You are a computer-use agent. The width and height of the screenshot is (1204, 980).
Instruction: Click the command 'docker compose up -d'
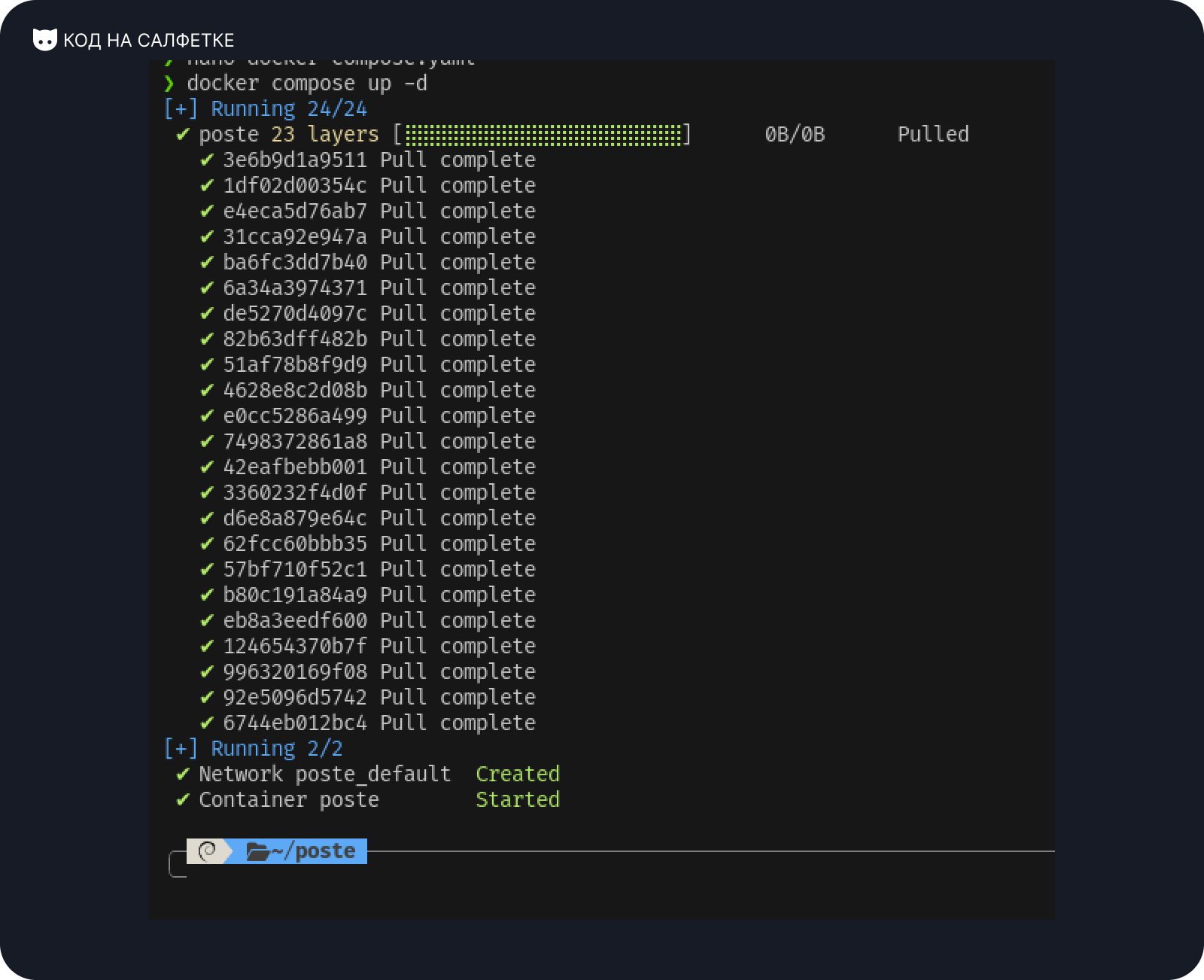(x=307, y=83)
